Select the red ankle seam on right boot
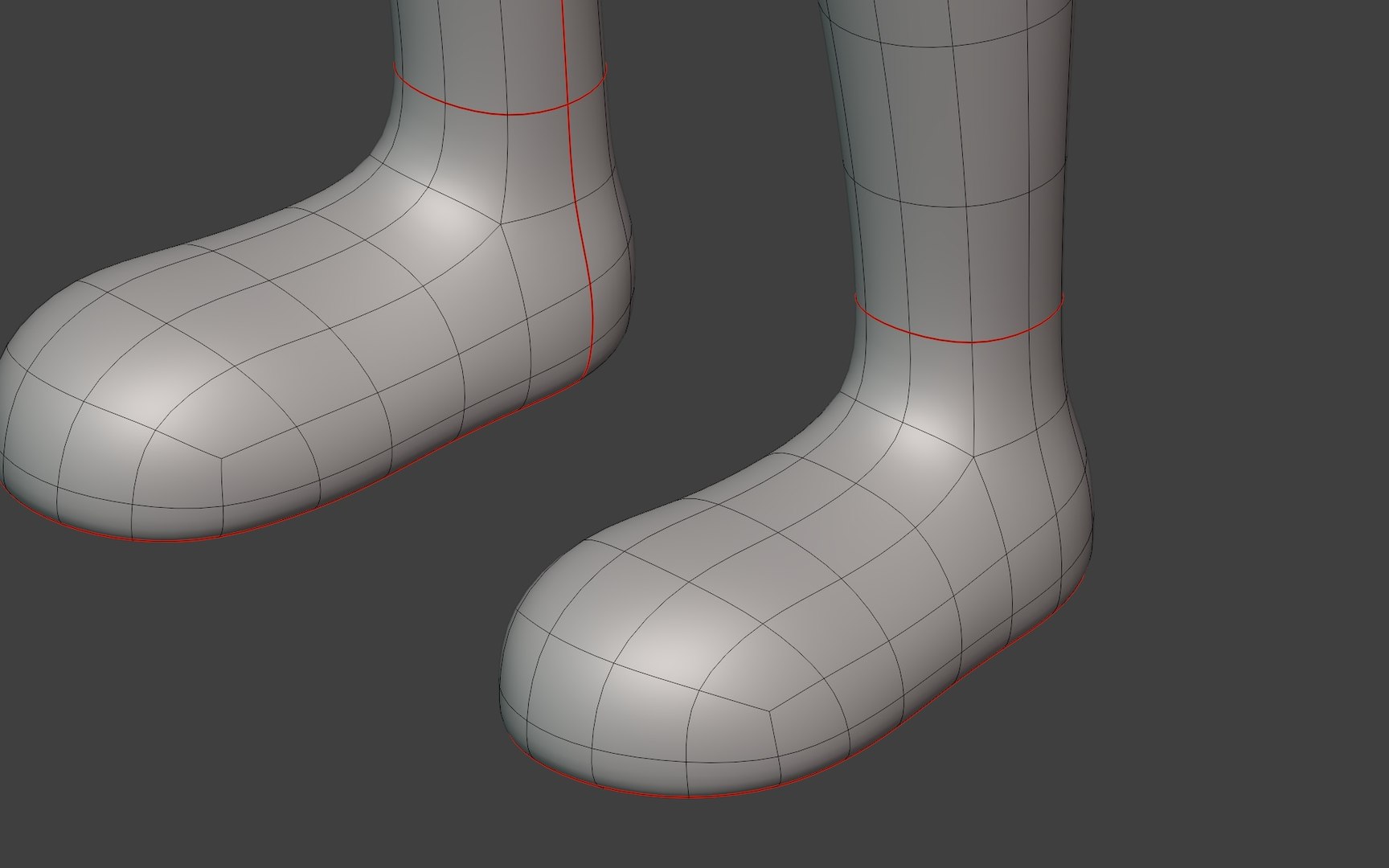The width and height of the screenshot is (1389, 868). (x=973, y=342)
